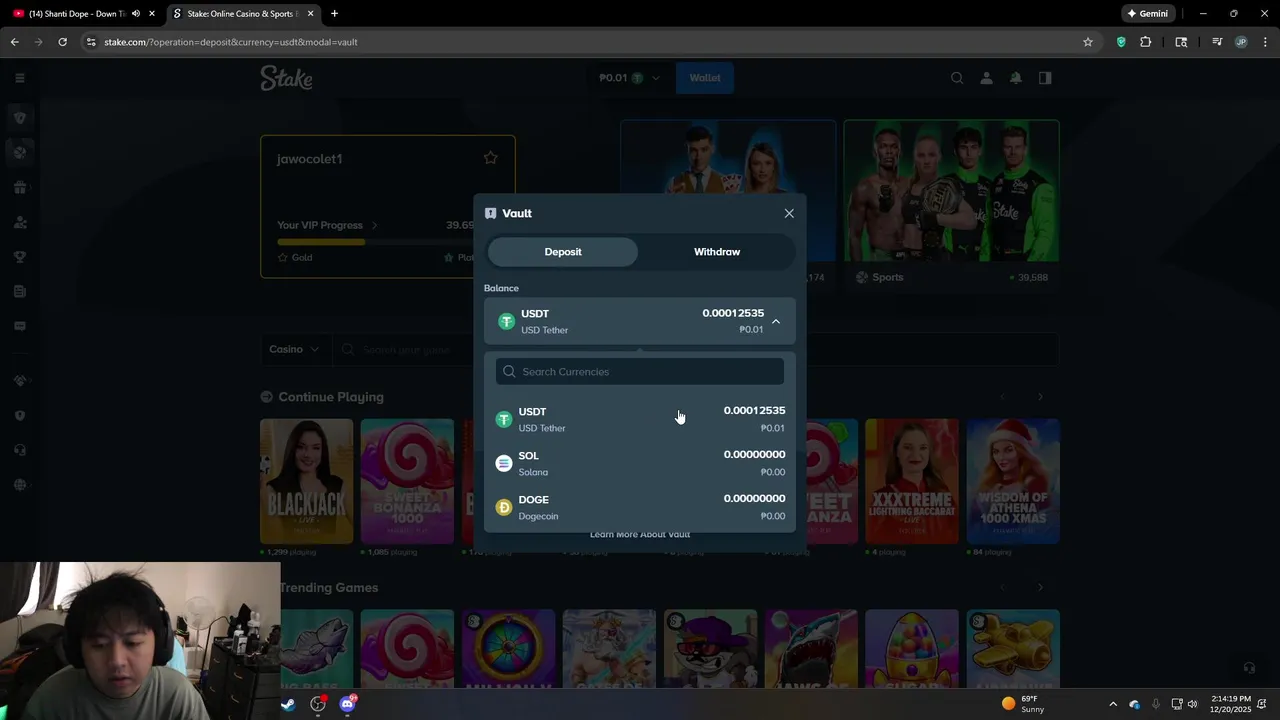Click the stake.com address bar URL
1280x720 pixels.
231,42
